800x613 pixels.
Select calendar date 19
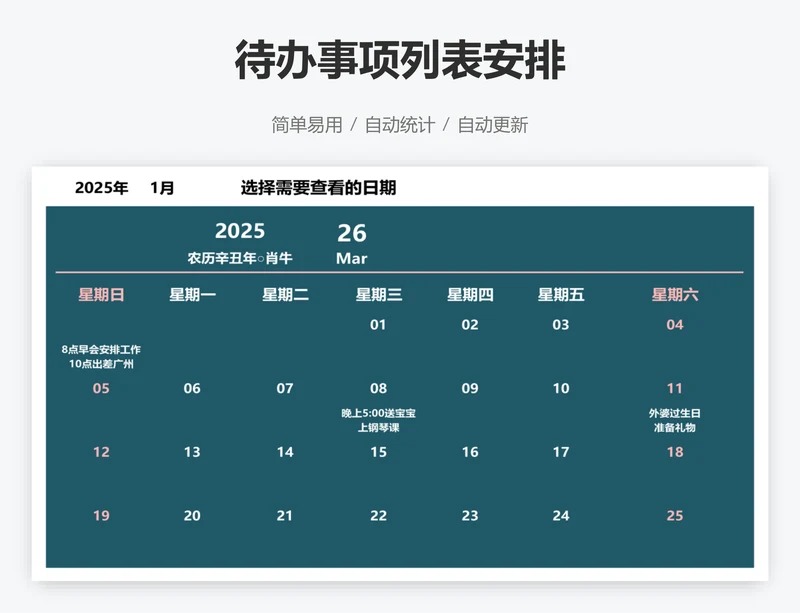click(101, 516)
